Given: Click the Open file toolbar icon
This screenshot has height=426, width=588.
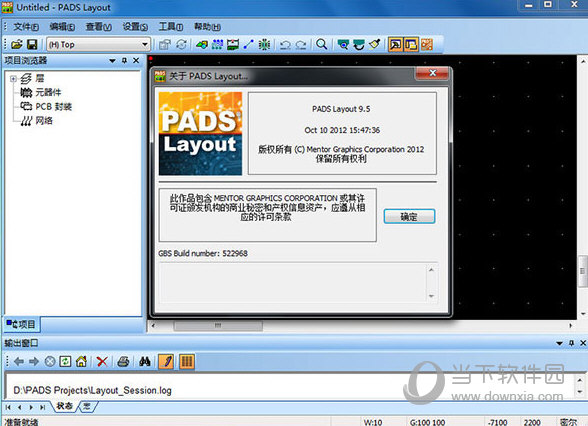Looking at the screenshot, I should 17,44.
